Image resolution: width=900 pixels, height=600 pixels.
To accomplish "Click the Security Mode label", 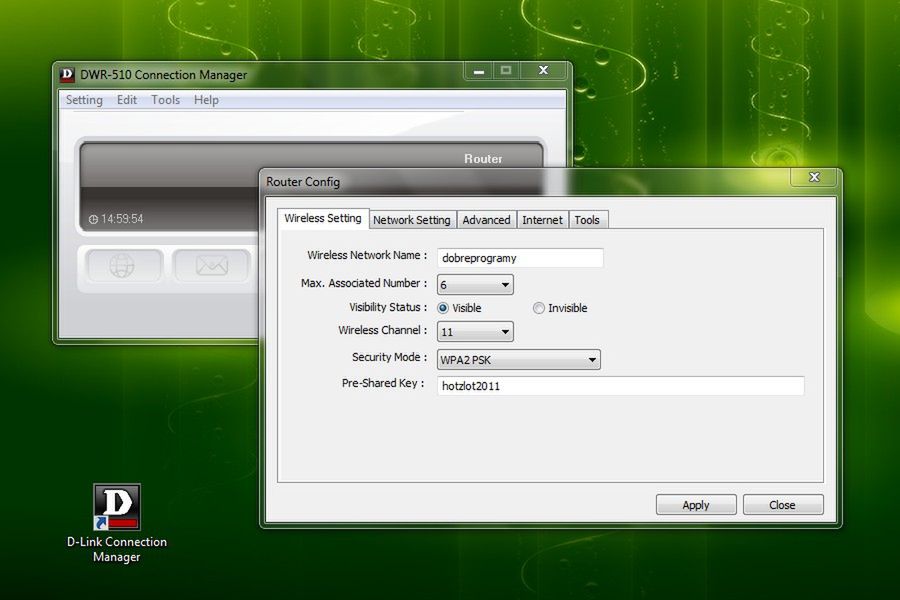I will [390, 357].
